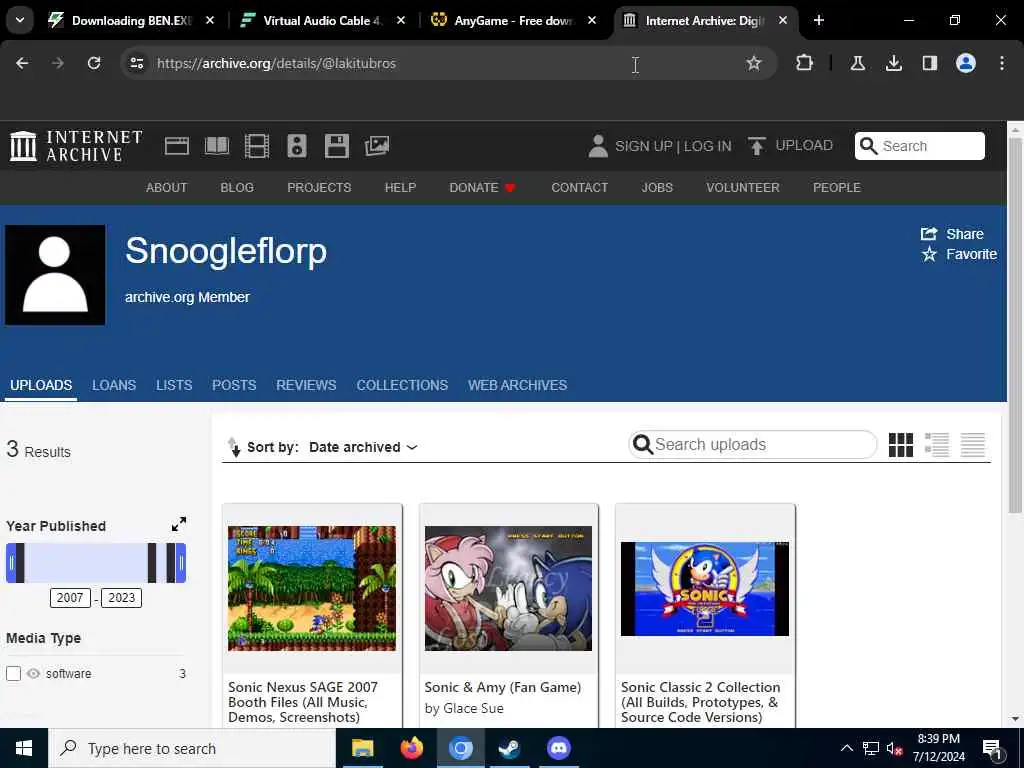Open the VOLUNTEER link
1024x768 pixels.
click(x=743, y=187)
